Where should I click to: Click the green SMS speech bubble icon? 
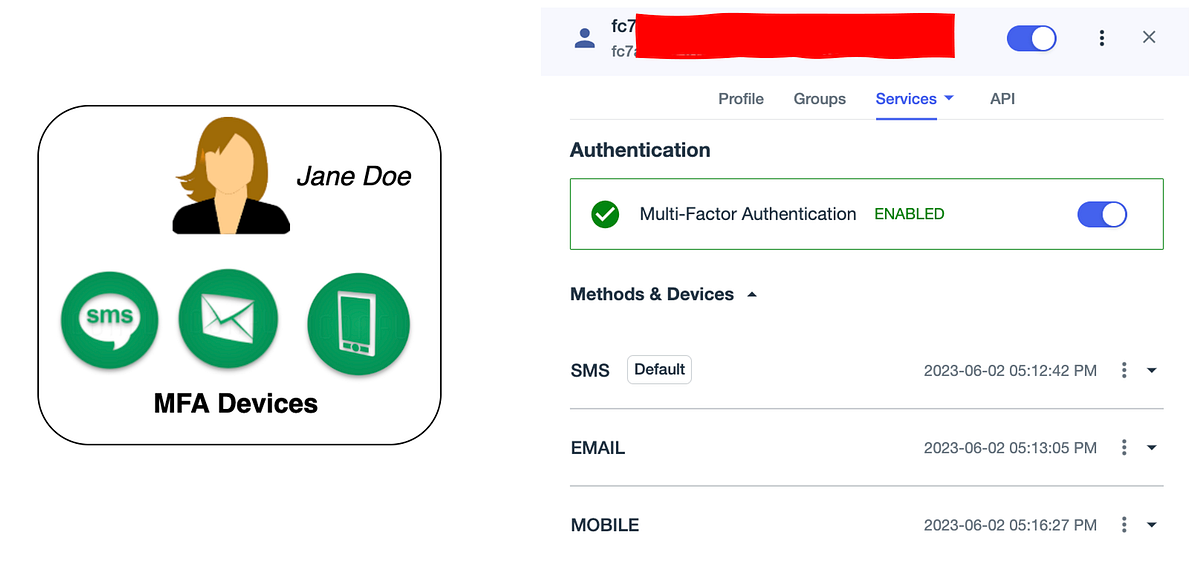110,319
